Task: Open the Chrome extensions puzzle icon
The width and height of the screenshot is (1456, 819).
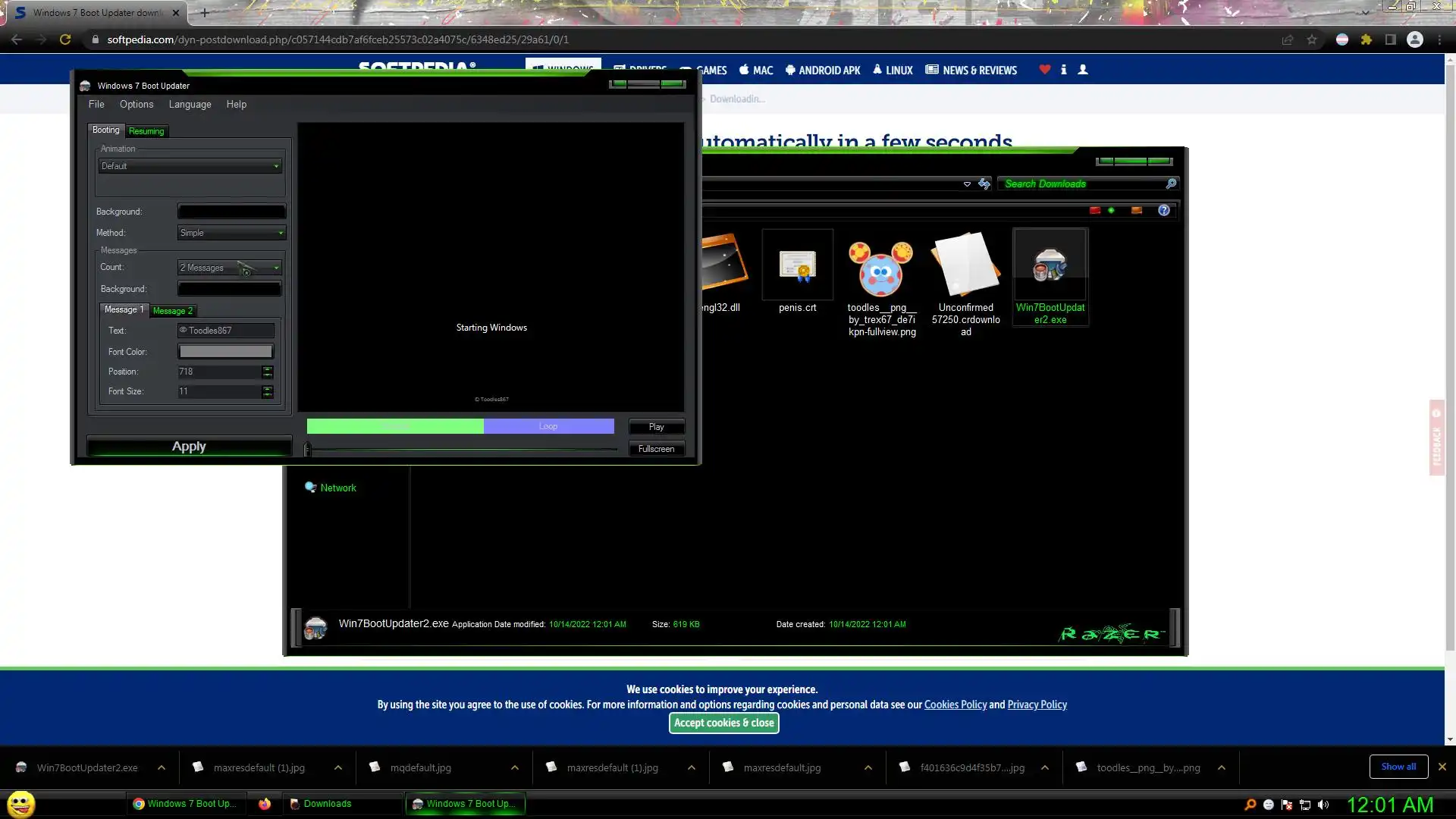Action: [1367, 39]
